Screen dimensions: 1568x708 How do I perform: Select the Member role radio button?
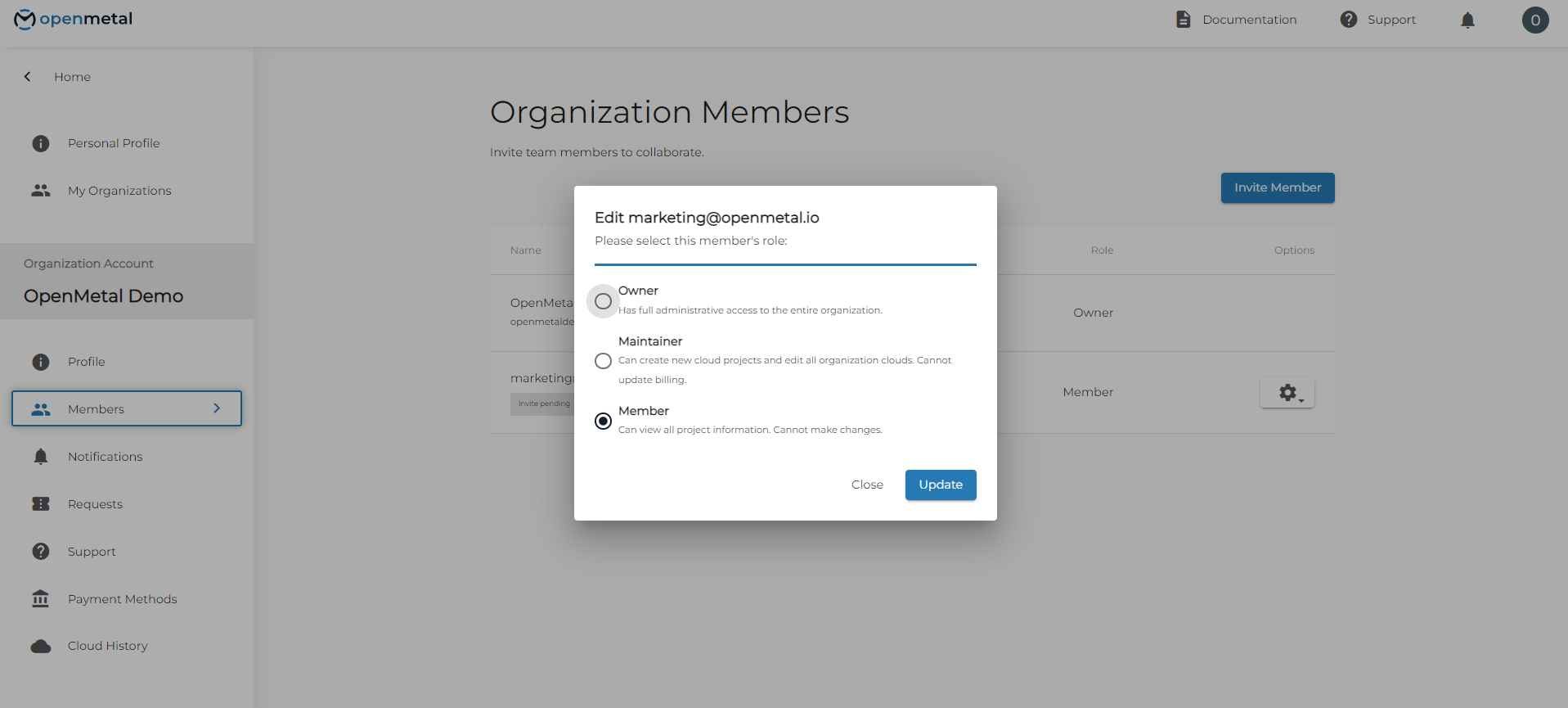[x=603, y=421]
